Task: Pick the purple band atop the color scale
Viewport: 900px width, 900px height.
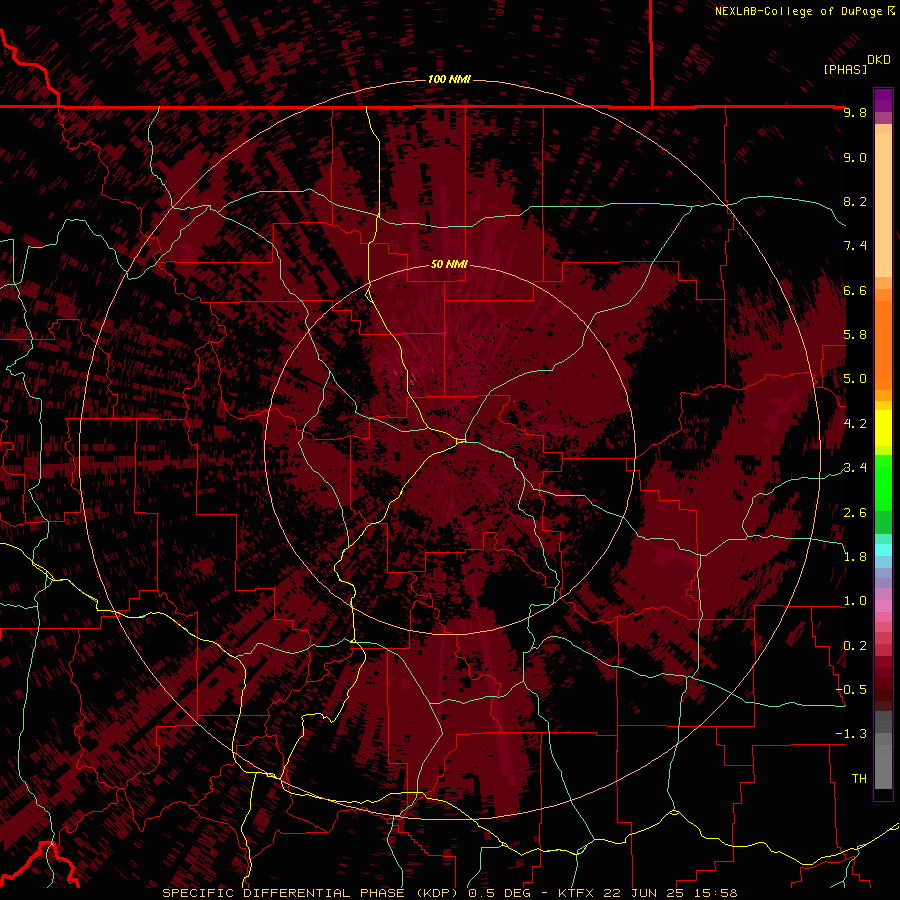Action: pyautogui.click(x=883, y=100)
